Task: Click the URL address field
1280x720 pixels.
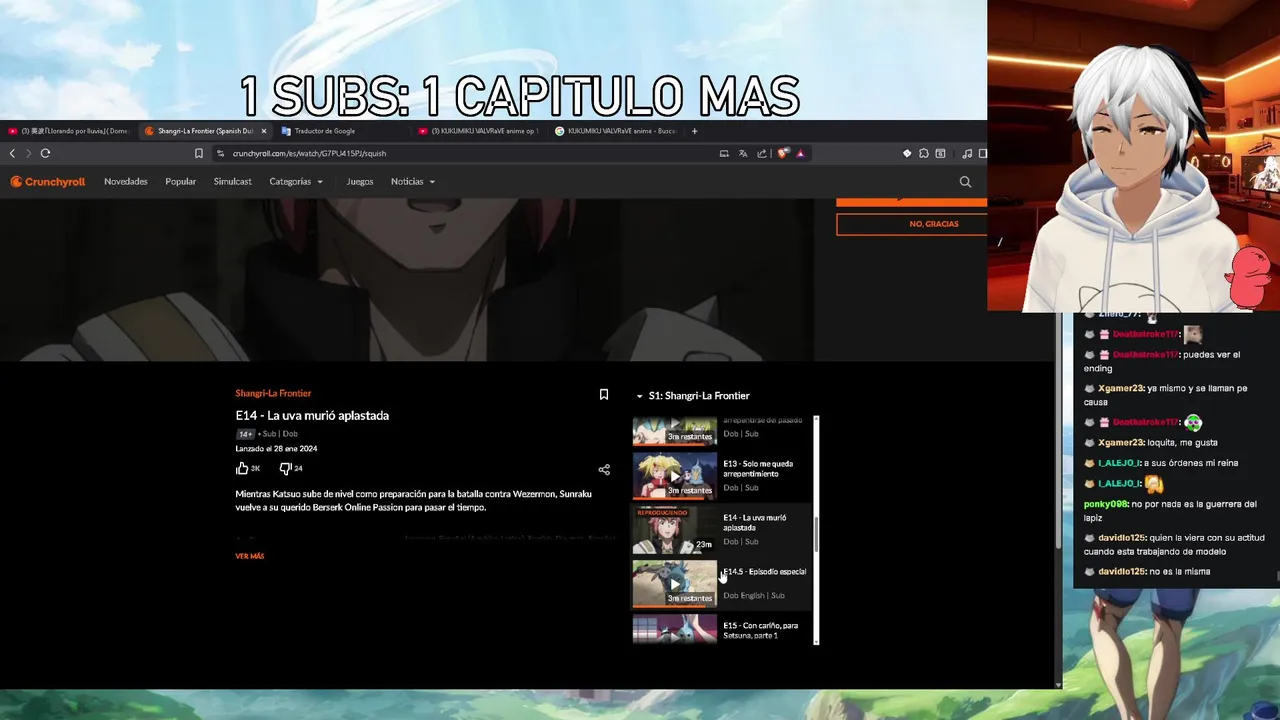Action: pyautogui.click(x=460, y=153)
